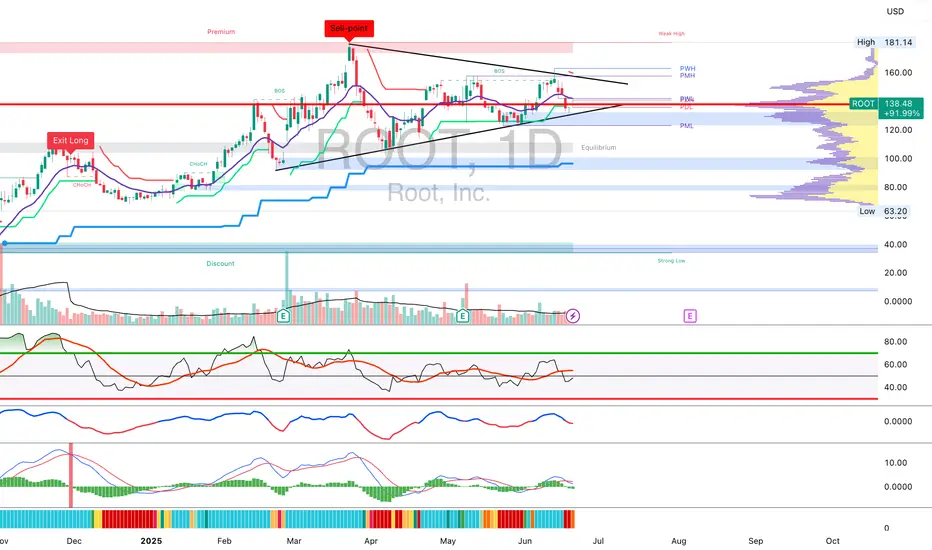Click the PMH level label
The width and height of the screenshot is (932, 550).
tap(687, 76)
